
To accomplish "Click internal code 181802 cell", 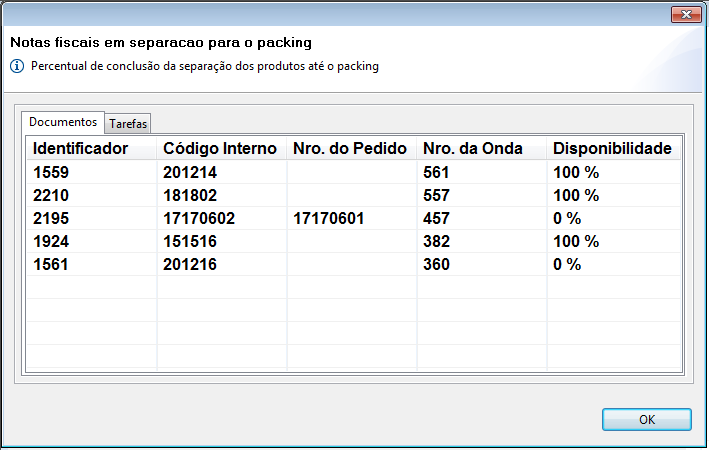I will 190,195.
